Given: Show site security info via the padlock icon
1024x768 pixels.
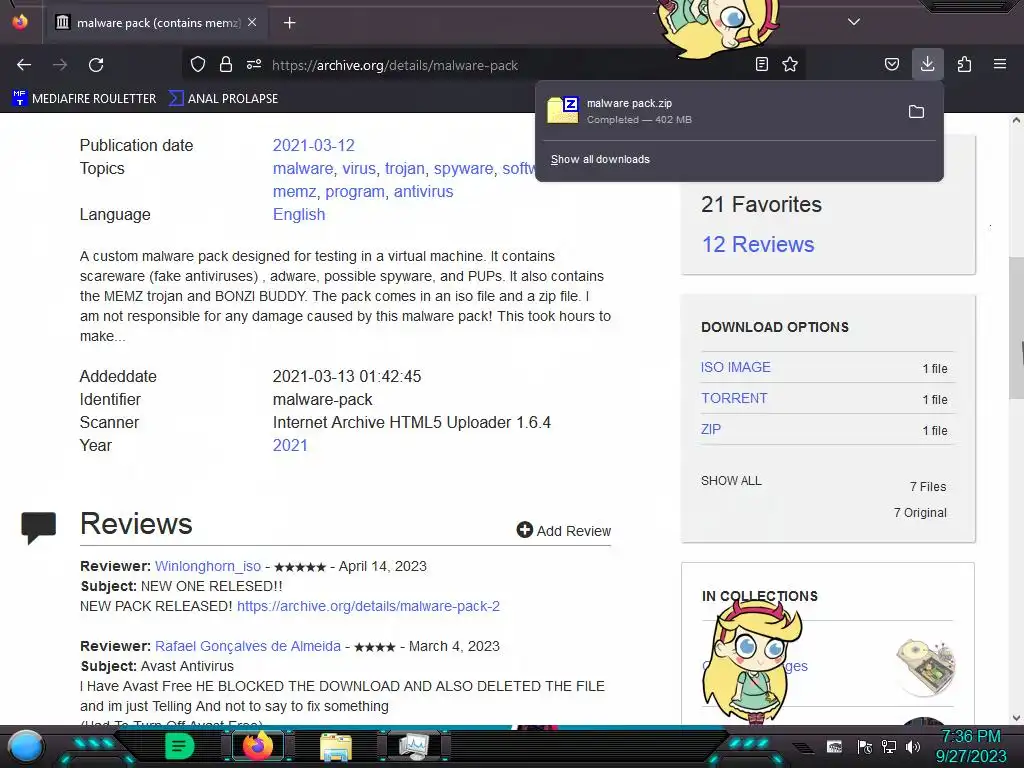Looking at the screenshot, I should click(226, 64).
